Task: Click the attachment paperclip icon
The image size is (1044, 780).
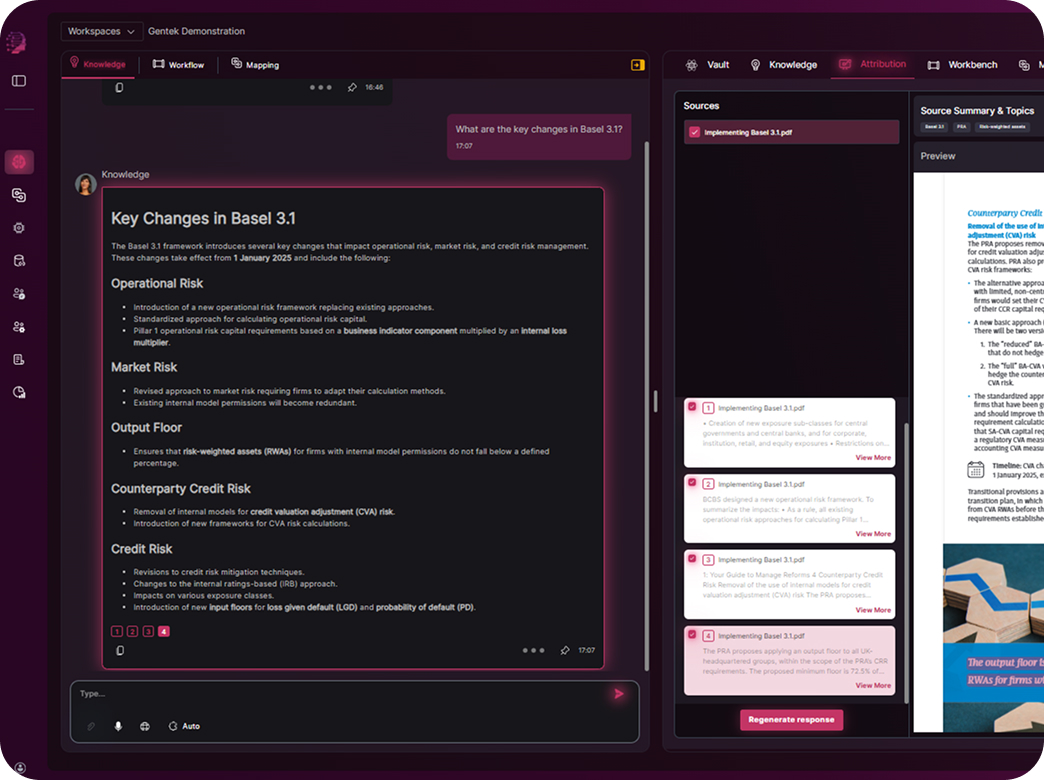Action: [91, 726]
